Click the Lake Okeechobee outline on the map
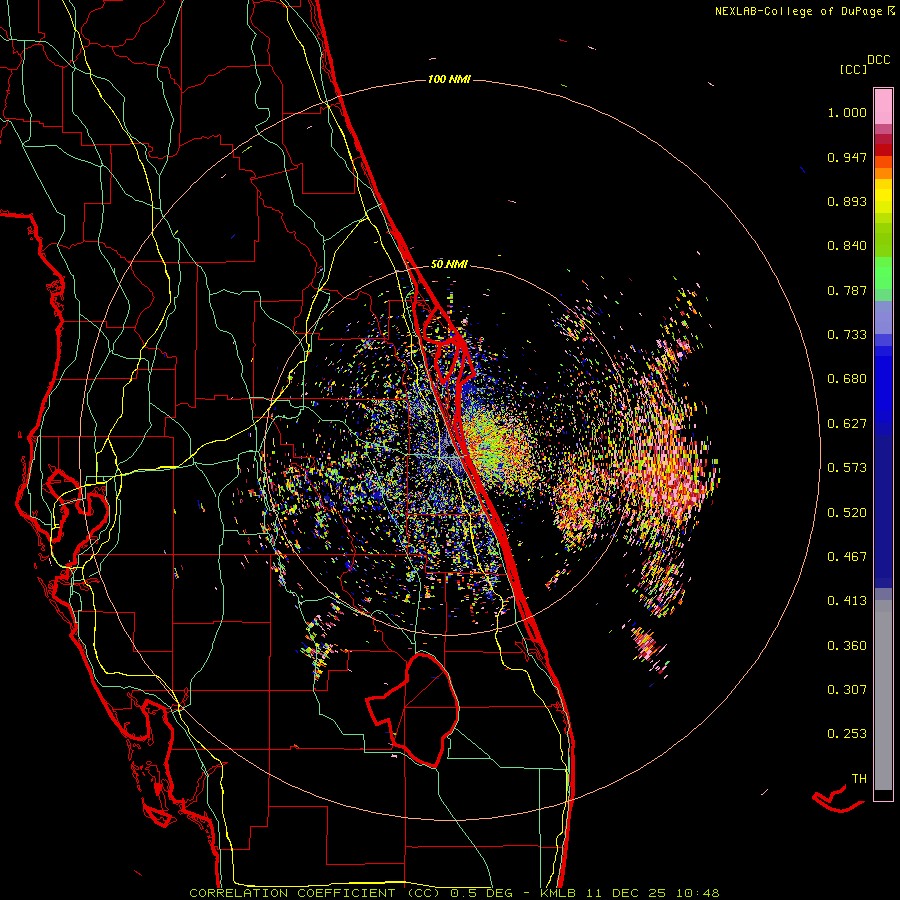Viewport: 900px width, 900px height. tap(413, 709)
